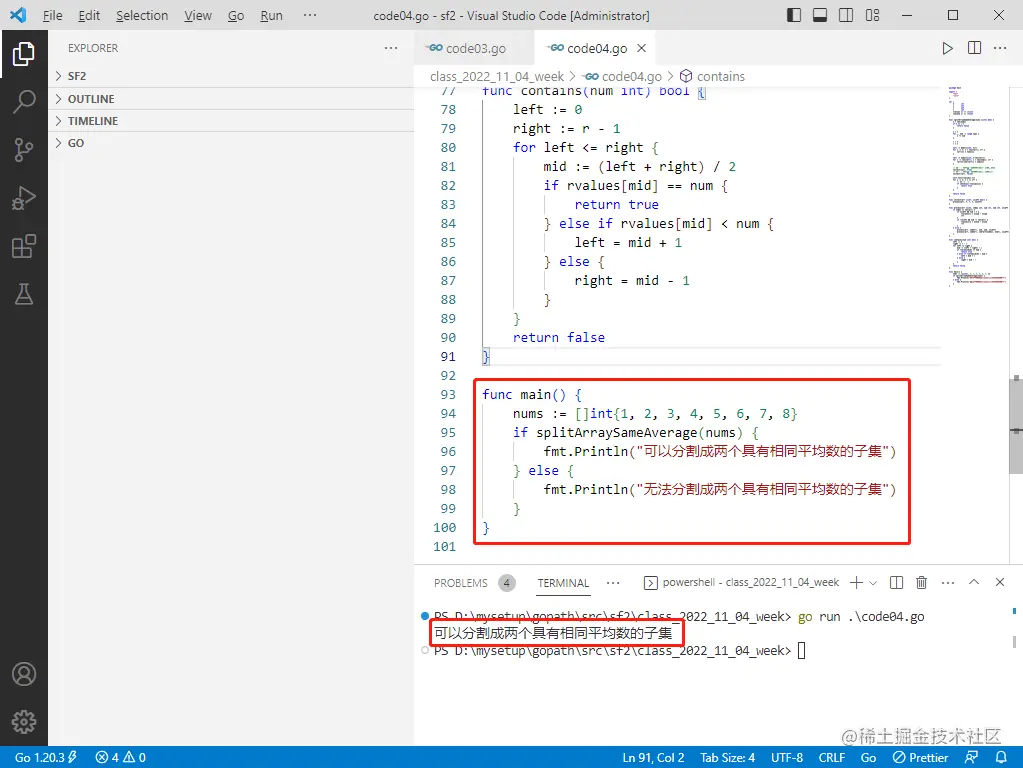Open Explorer views and more actions
This screenshot has height=768, width=1023.
point(391,48)
